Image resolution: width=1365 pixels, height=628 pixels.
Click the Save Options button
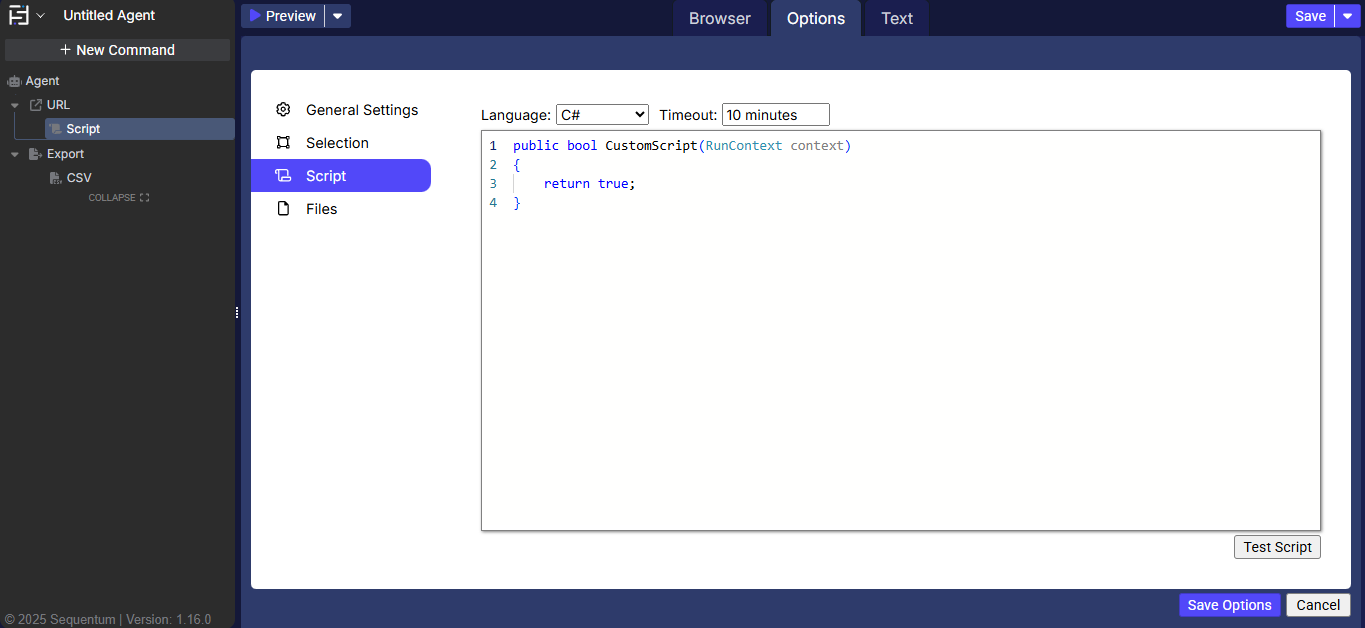tap(1229, 605)
